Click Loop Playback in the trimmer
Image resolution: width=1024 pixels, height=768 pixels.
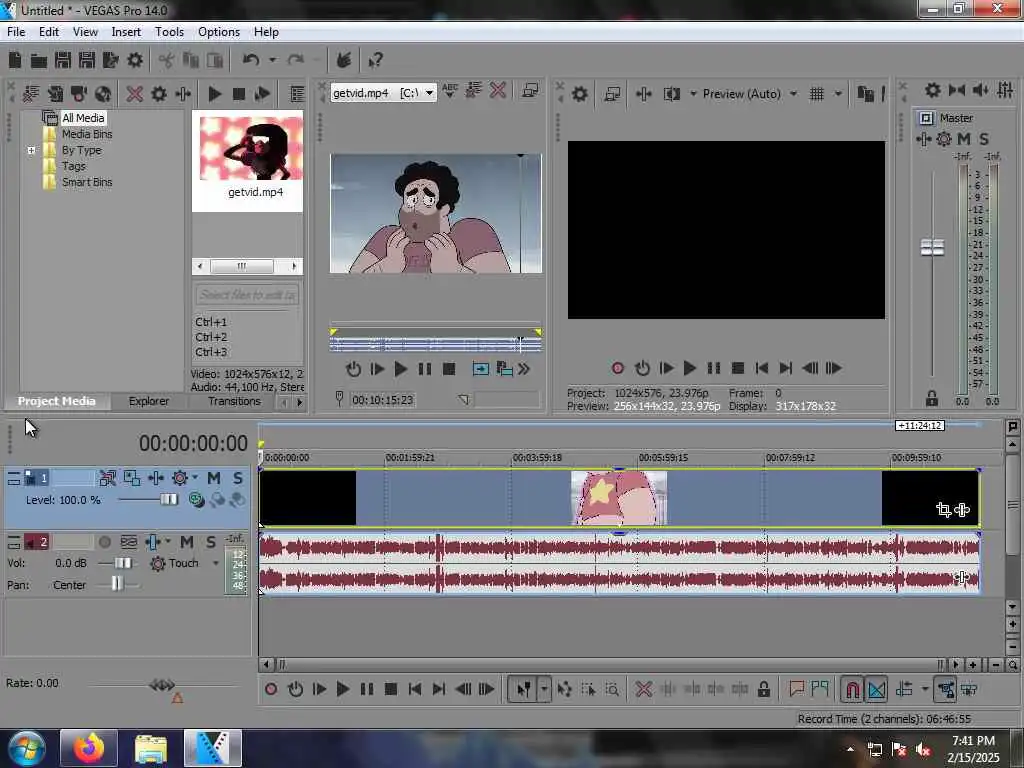[353, 369]
